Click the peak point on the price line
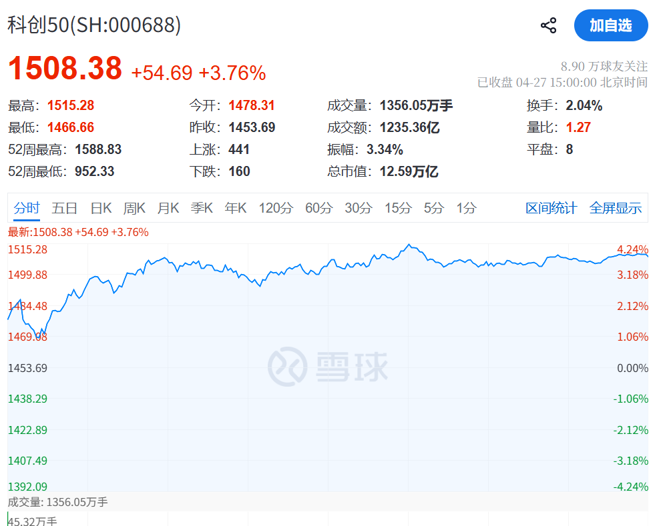 pyautogui.click(x=409, y=244)
